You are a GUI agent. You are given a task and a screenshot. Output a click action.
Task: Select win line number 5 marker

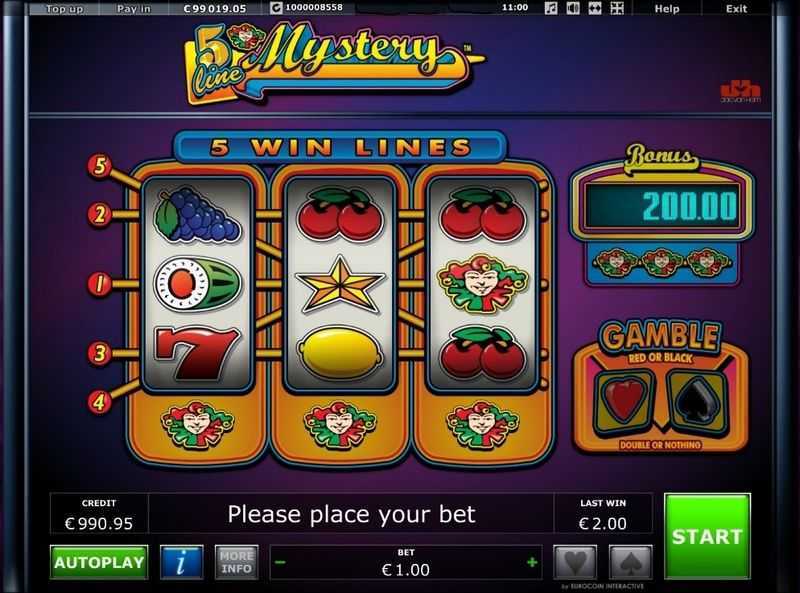99,166
